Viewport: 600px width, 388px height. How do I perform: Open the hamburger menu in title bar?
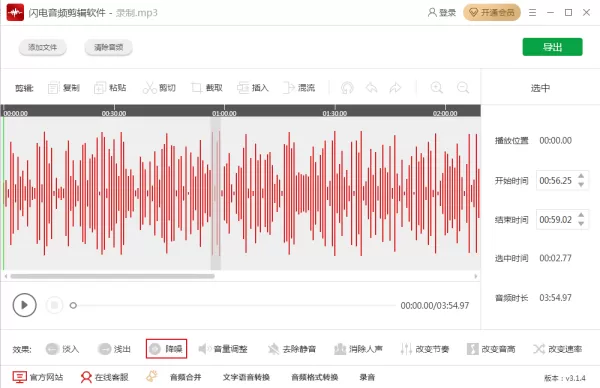(532, 13)
